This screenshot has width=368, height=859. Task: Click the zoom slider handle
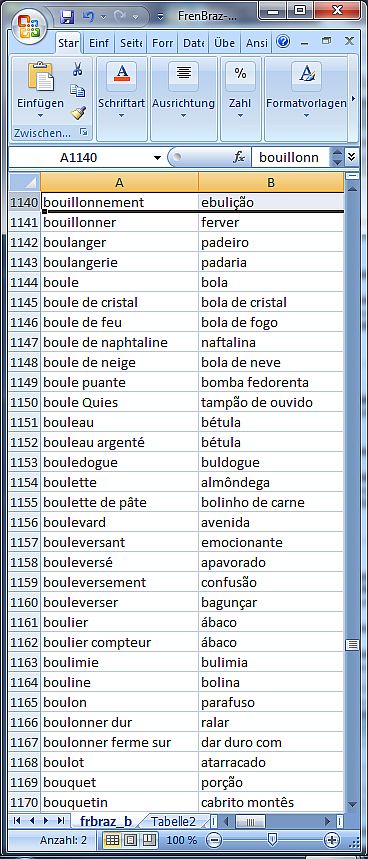[x=272, y=839]
